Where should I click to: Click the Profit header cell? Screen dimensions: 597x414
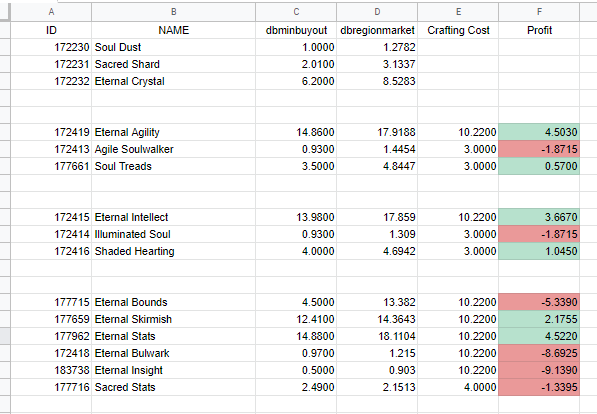click(x=539, y=30)
